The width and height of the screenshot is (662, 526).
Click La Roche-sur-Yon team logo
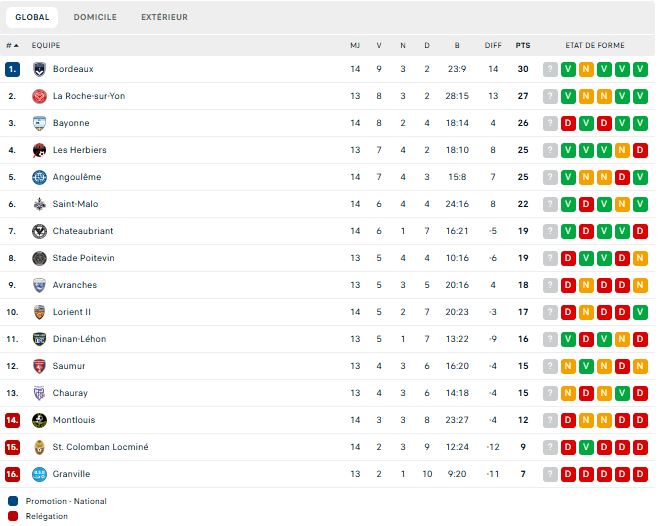point(40,96)
